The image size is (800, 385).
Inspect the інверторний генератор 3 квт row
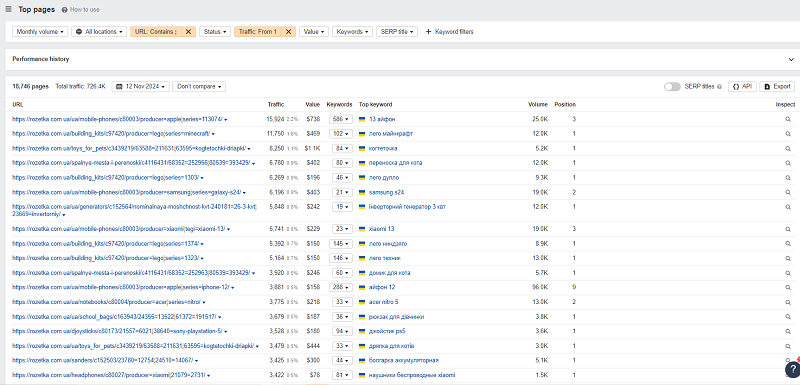pos(788,207)
